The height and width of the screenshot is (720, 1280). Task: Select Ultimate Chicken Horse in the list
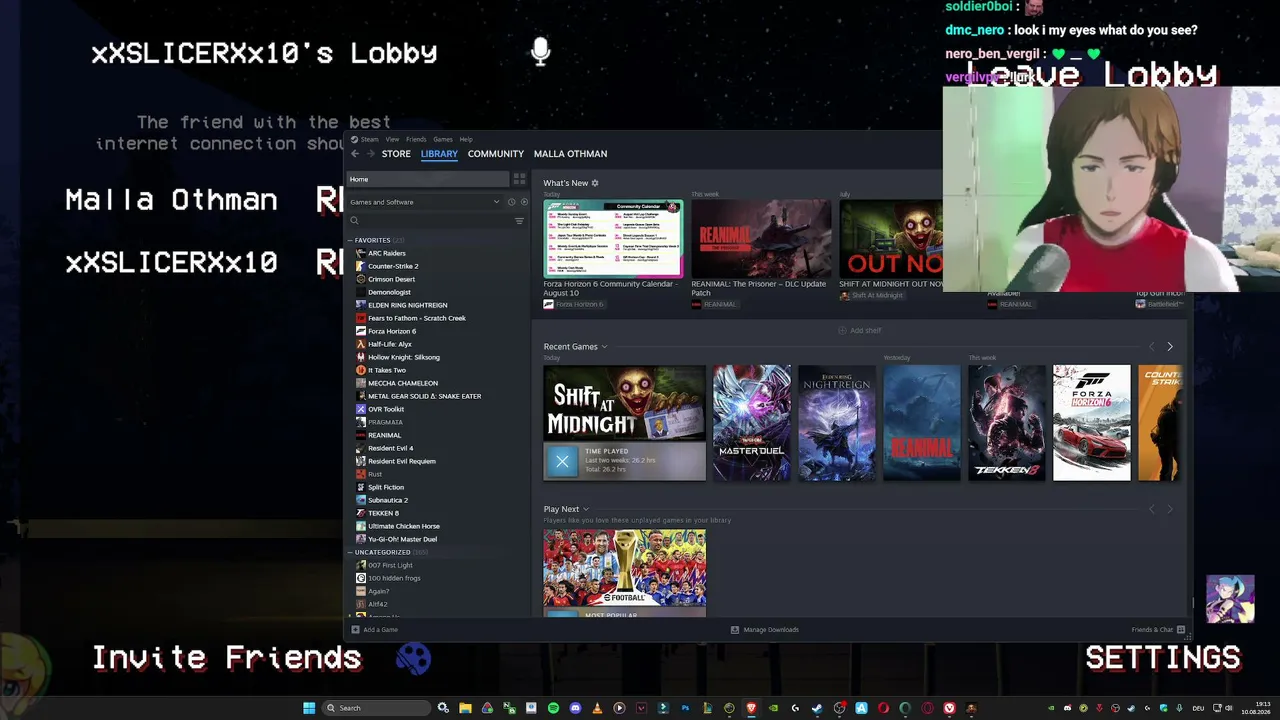click(x=404, y=526)
